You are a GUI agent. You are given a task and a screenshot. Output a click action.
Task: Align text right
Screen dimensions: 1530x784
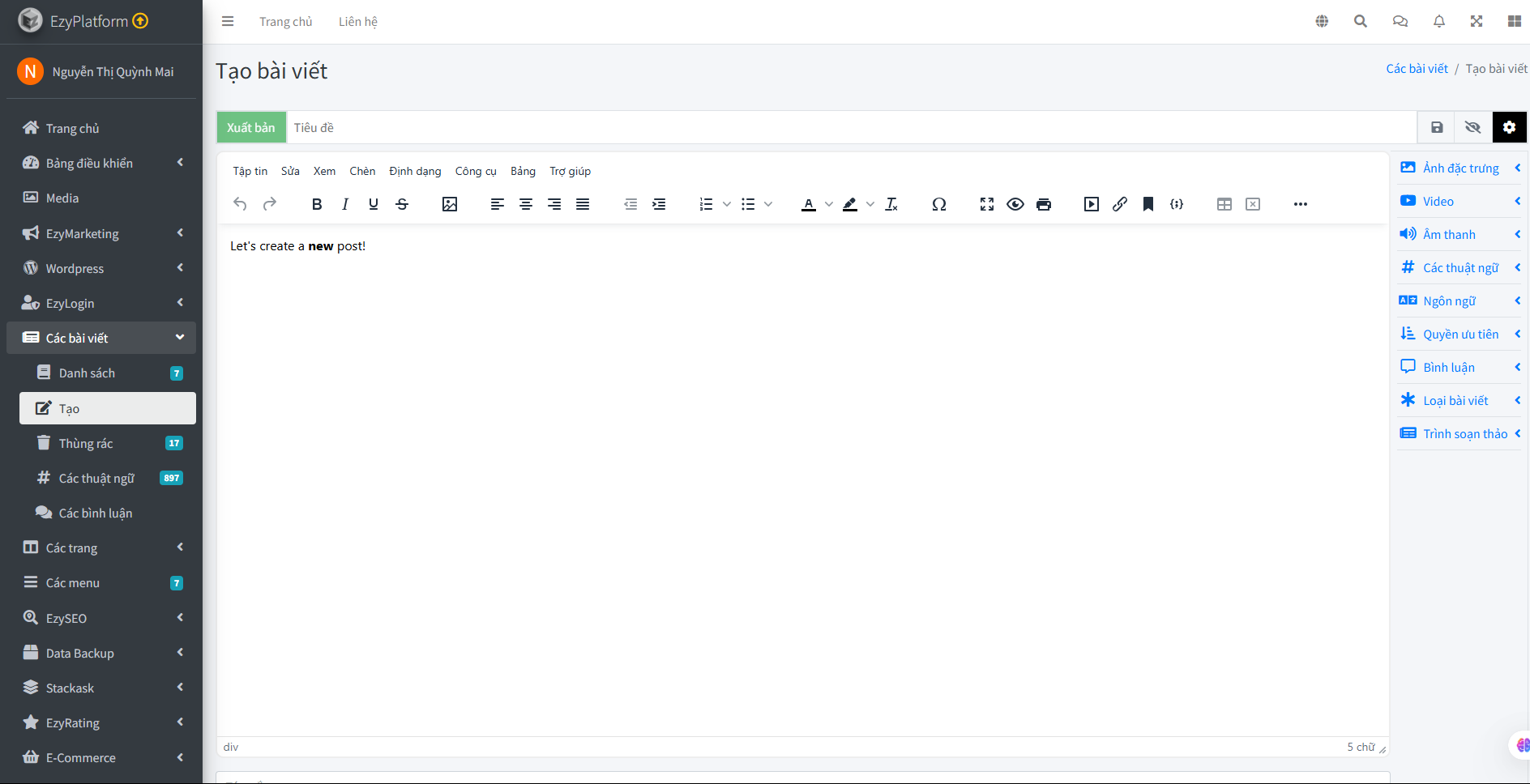[554, 204]
